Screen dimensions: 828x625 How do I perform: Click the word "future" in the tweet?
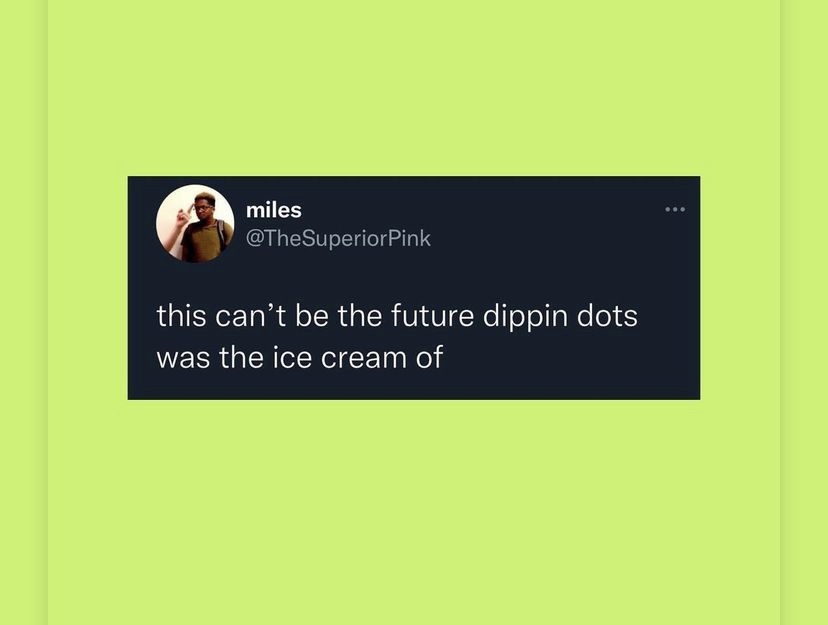(x=432, y=316)
